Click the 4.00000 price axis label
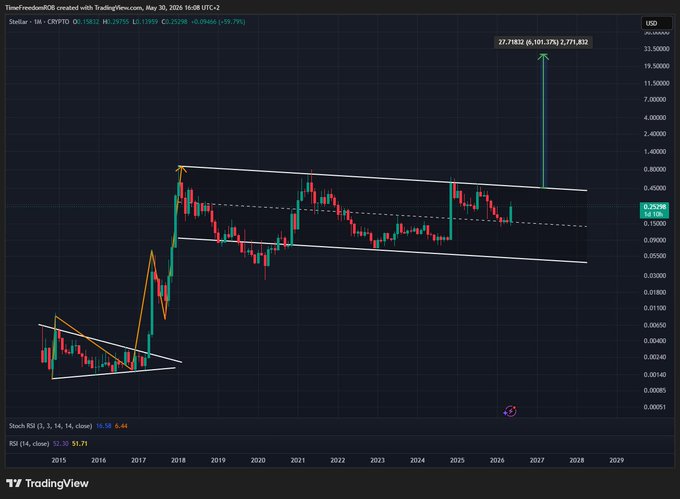The width and height of the screenshot is (680, 499). (655, 118)
